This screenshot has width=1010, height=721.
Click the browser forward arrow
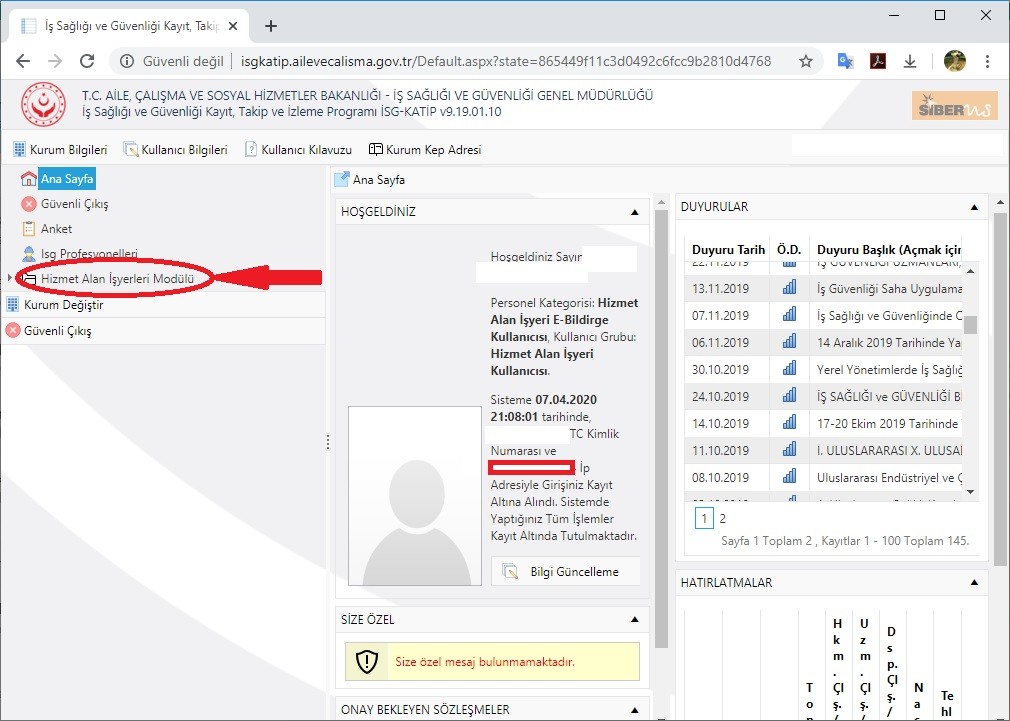tap(55, 61)
